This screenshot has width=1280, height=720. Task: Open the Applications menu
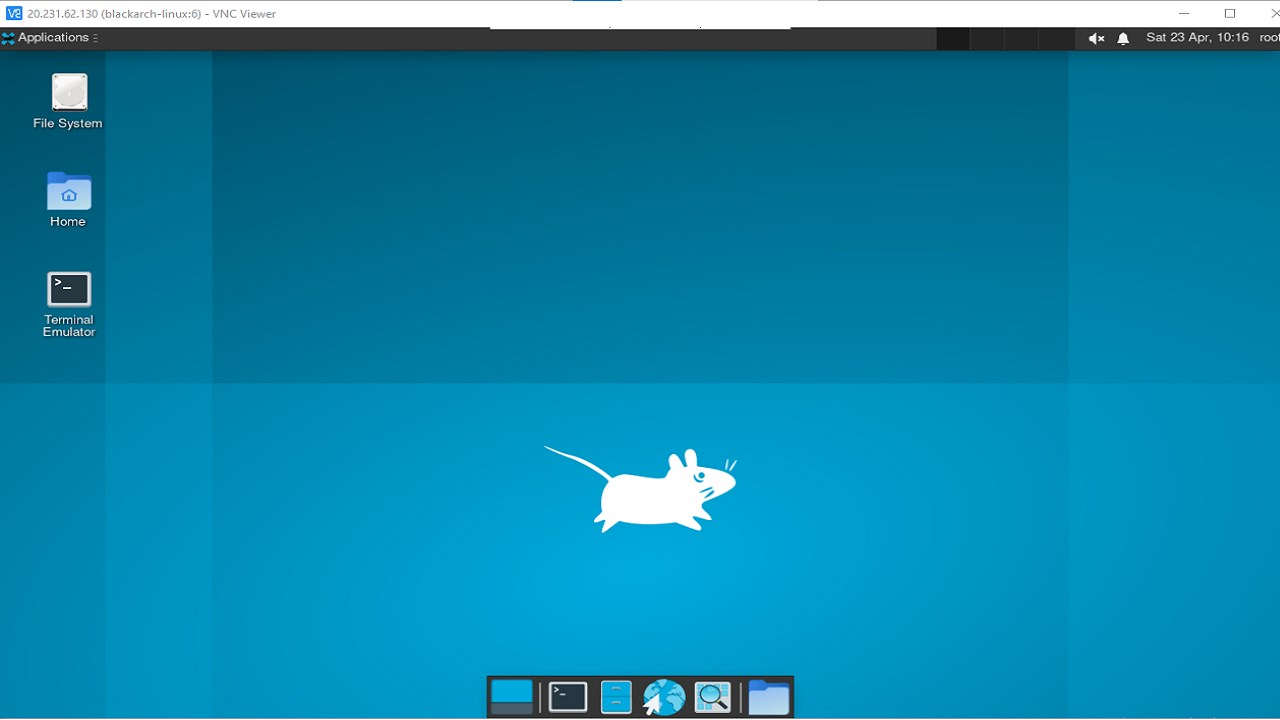(x=50, y=38)
